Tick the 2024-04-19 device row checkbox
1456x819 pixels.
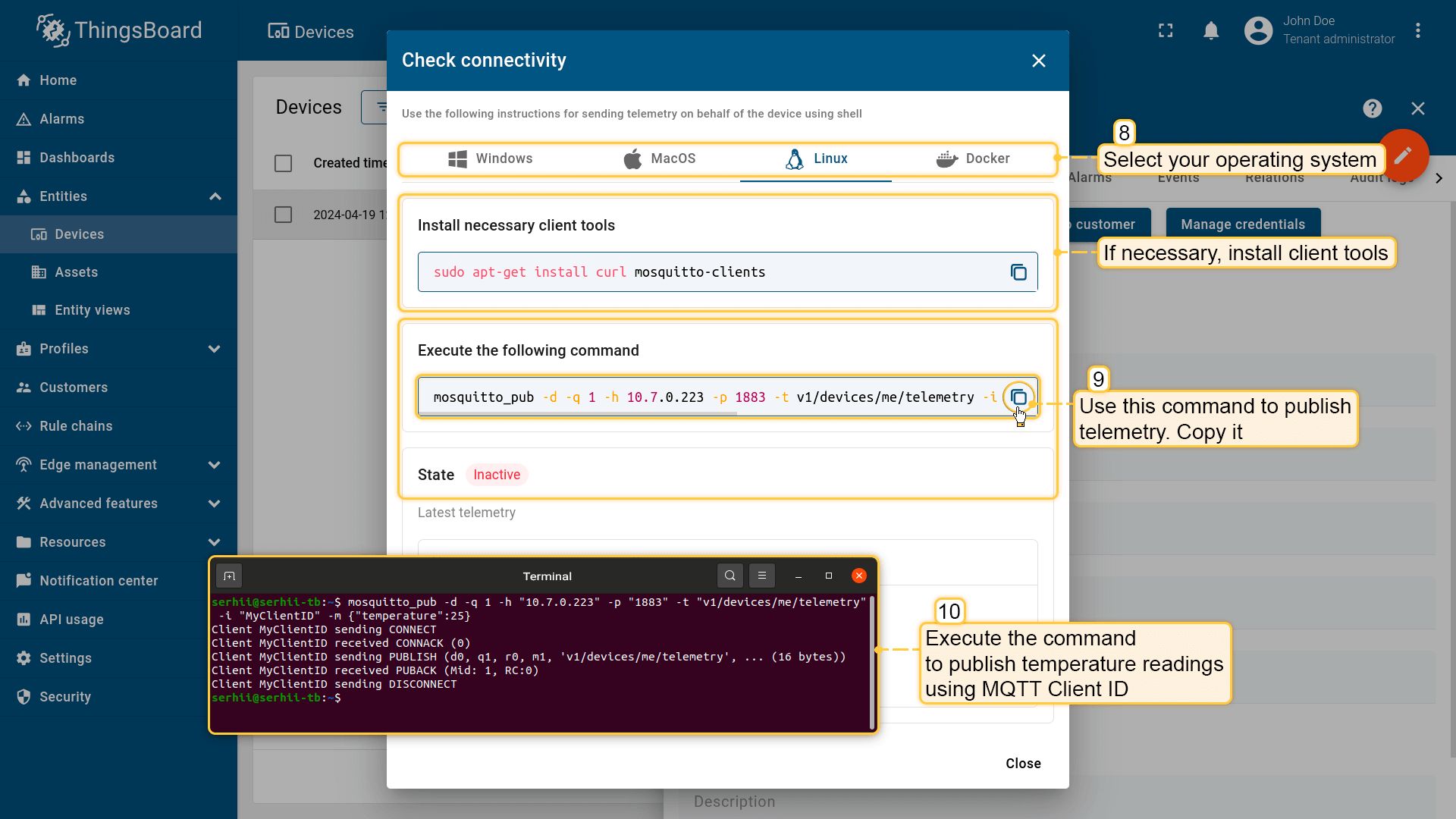(x=283, y=215)
